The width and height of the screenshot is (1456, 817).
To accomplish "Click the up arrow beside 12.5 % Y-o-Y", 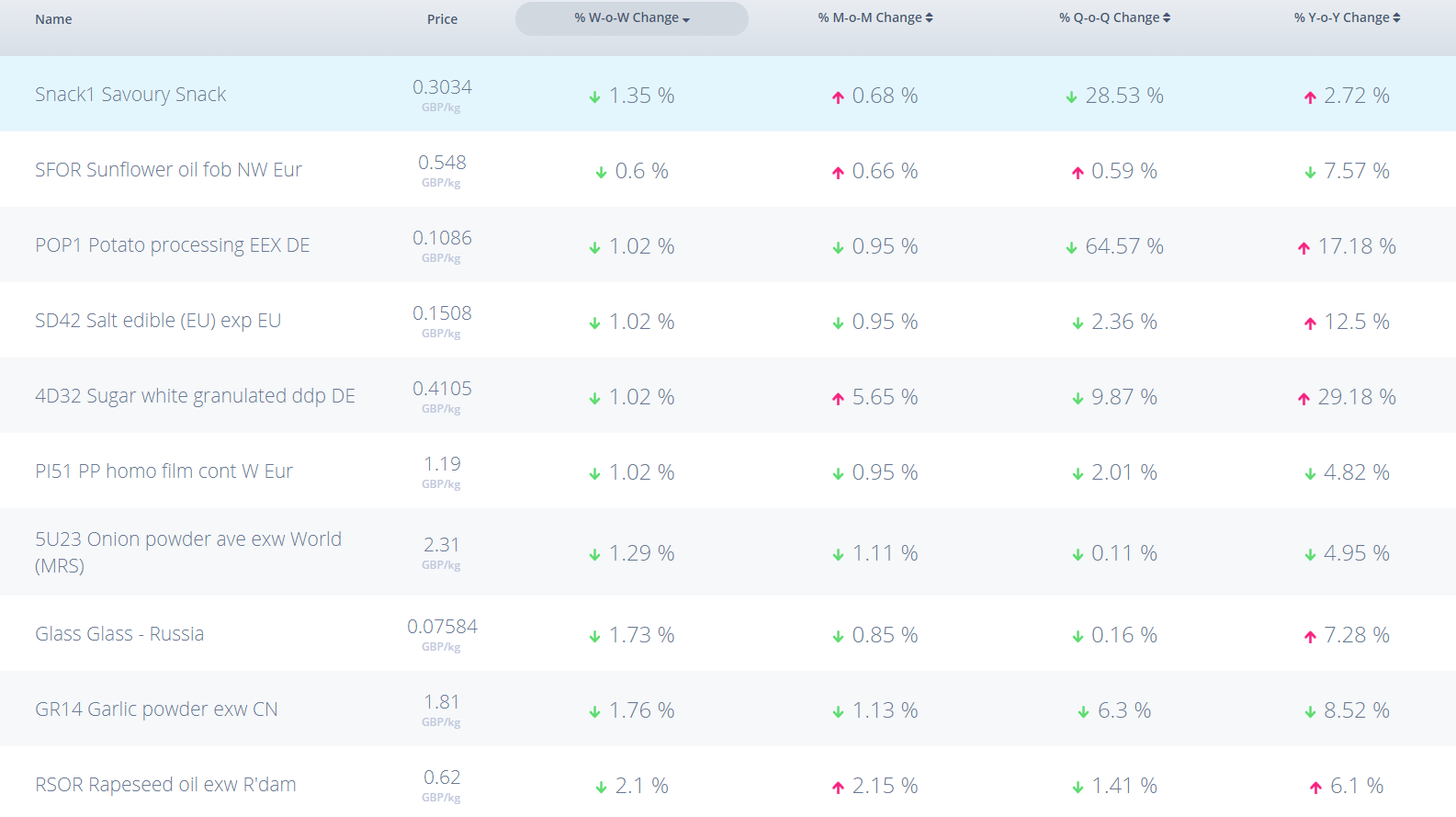I will (1310, 323).
